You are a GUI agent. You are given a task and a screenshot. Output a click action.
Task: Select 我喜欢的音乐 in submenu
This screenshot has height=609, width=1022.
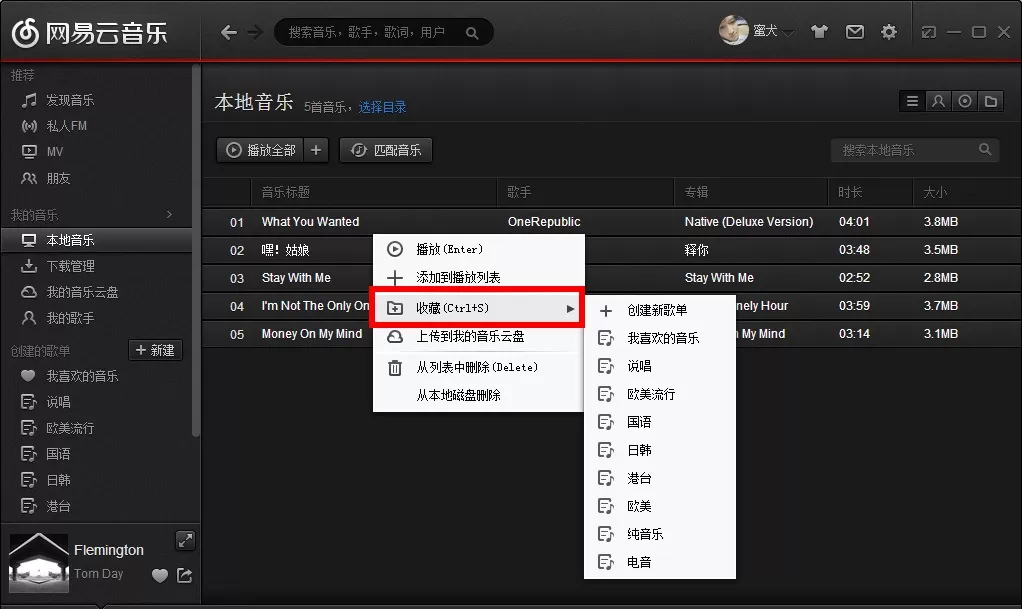click(x=660, y=338)
